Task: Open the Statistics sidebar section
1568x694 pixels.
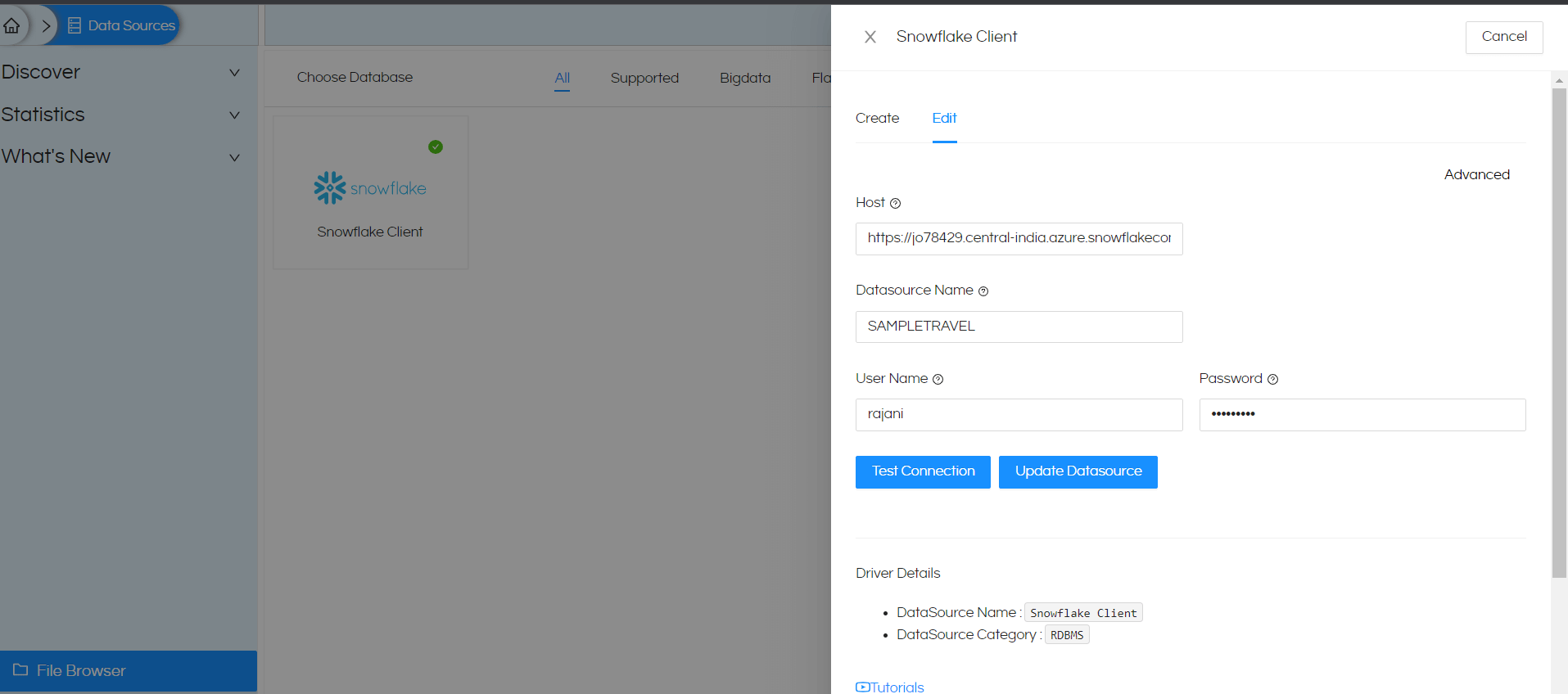Action: coord(43,115)
